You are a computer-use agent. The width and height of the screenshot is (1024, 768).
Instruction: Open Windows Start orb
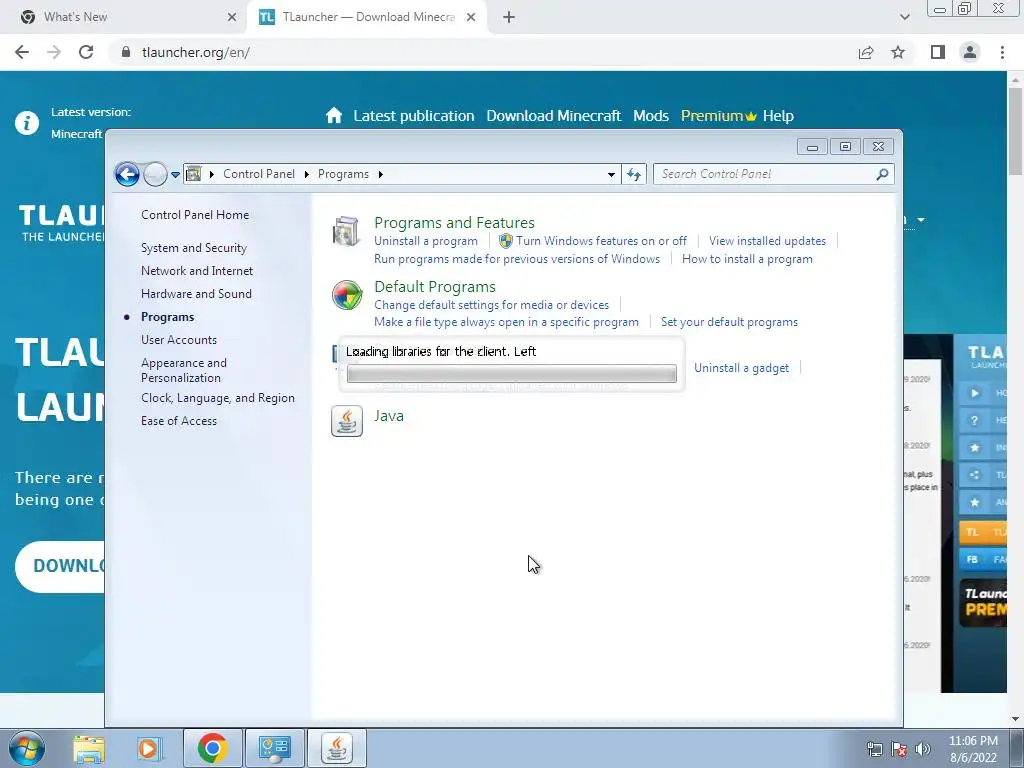tap(27, 748)
